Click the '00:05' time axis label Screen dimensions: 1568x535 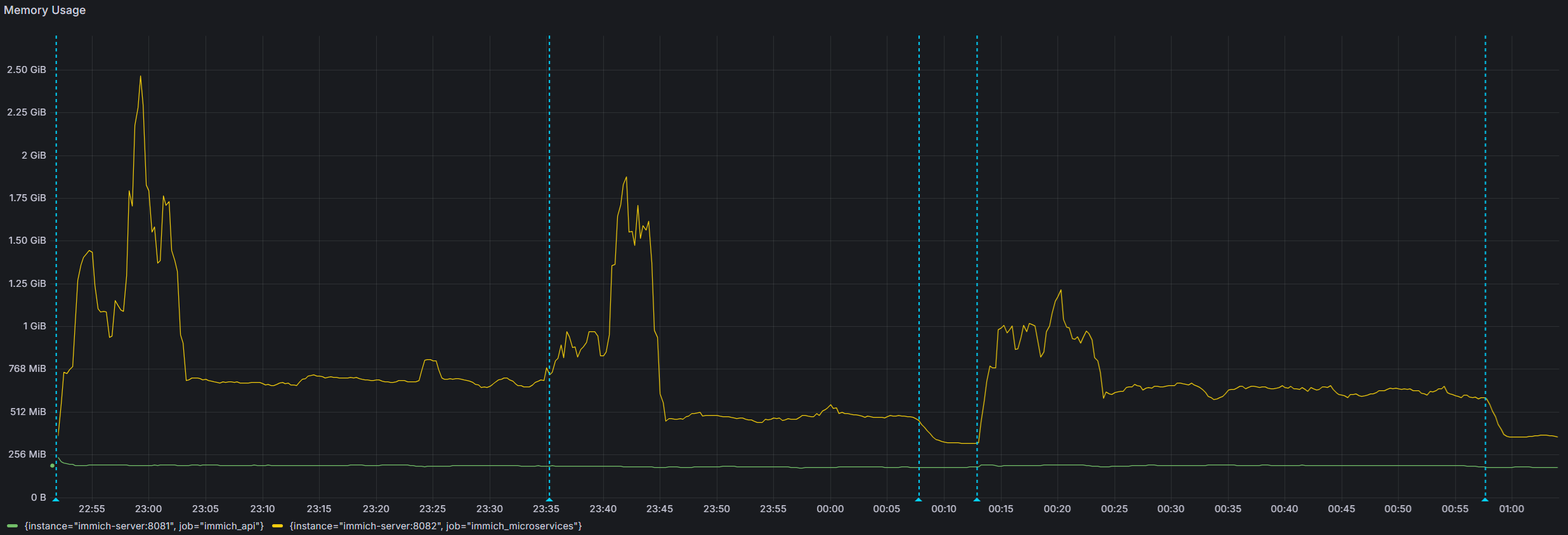[887, 509]
